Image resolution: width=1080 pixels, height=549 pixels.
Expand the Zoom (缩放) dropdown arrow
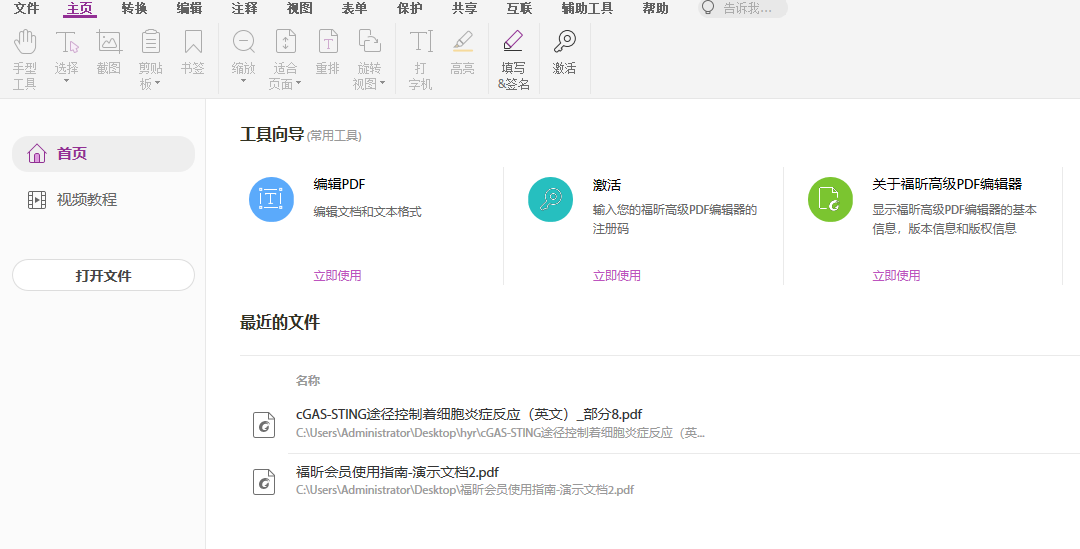[x=243, y=81]
